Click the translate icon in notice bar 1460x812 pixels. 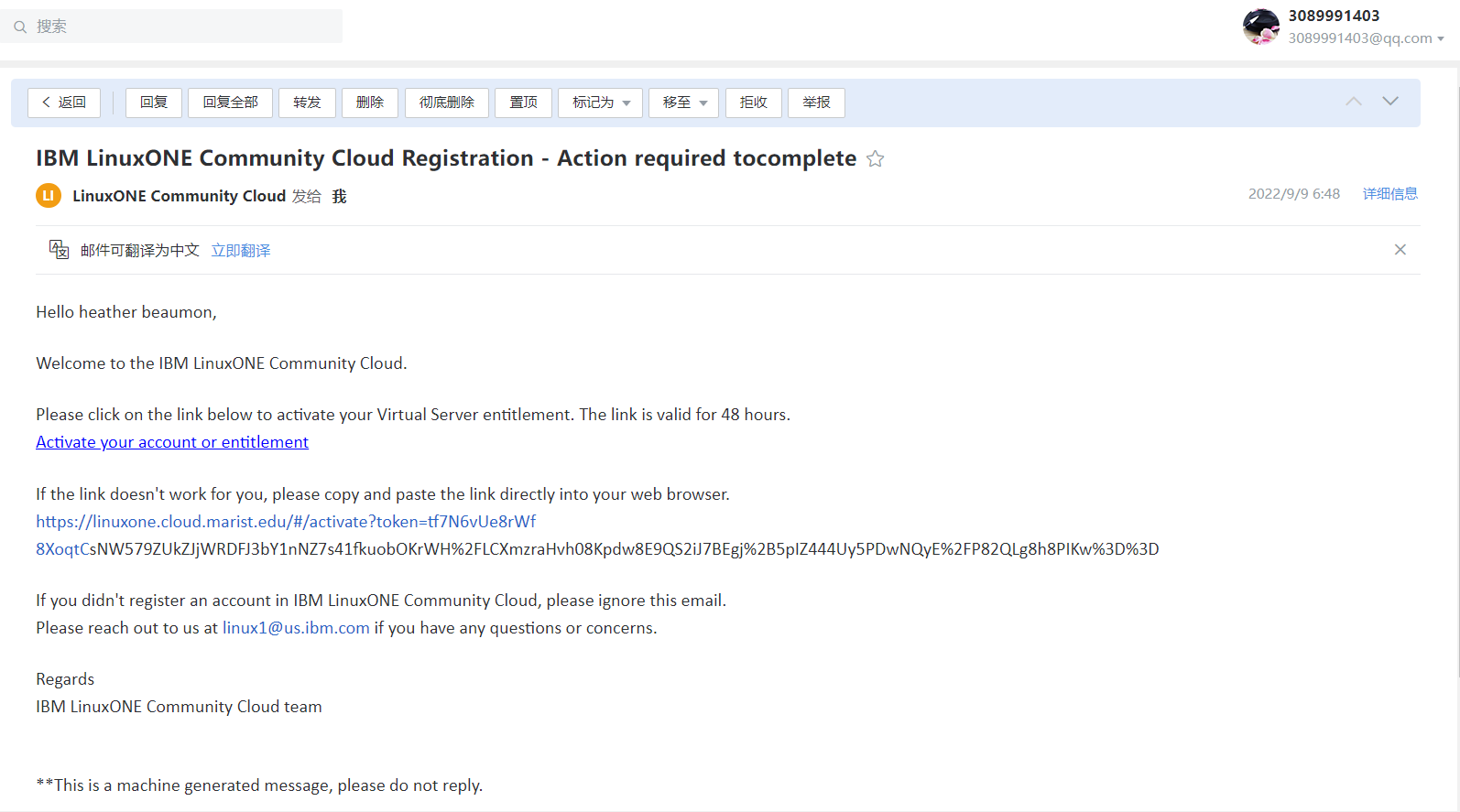pos(59,250)
